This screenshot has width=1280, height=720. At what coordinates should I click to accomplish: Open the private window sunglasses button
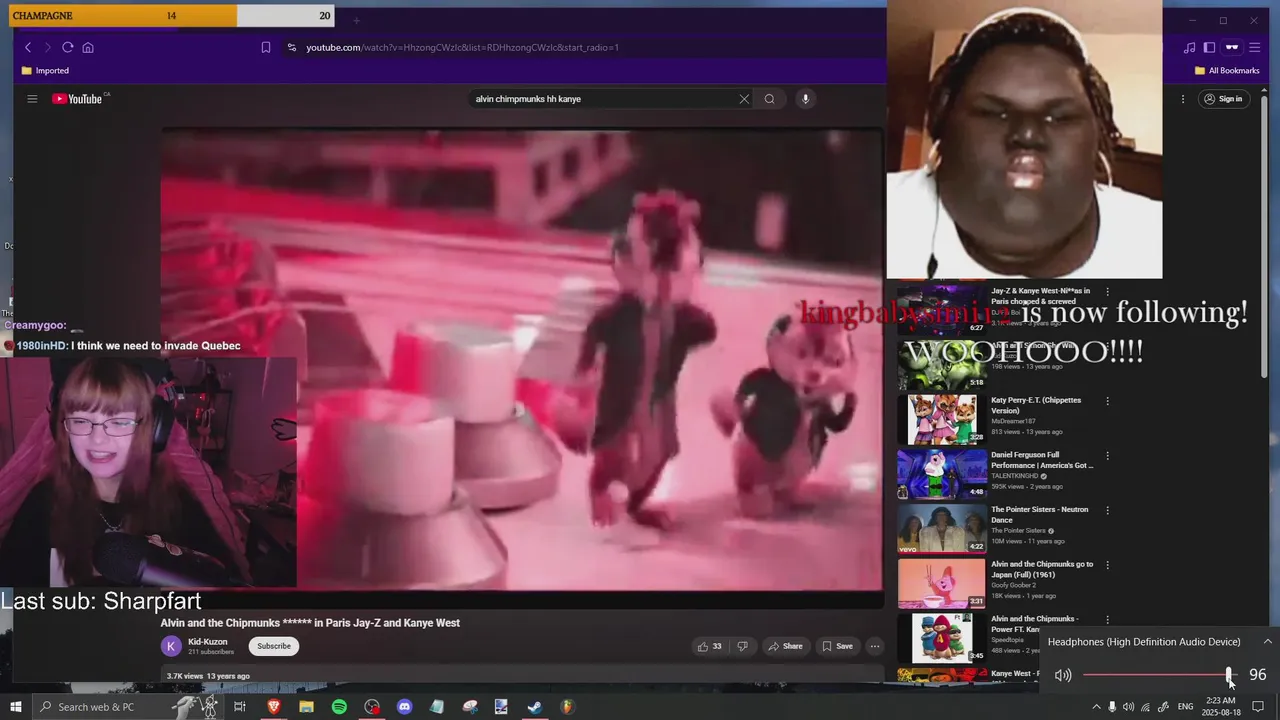(1232, 47)
